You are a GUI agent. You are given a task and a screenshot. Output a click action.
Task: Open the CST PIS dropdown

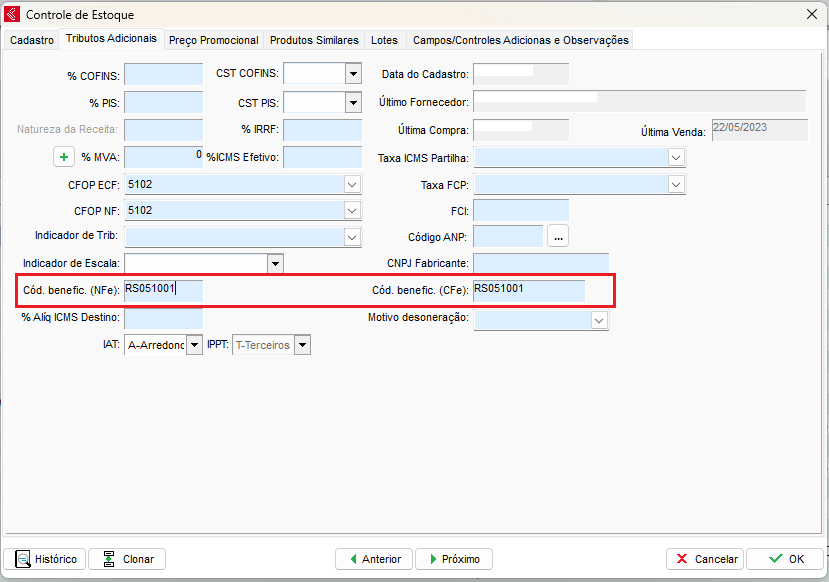click(x=352, y=102)
